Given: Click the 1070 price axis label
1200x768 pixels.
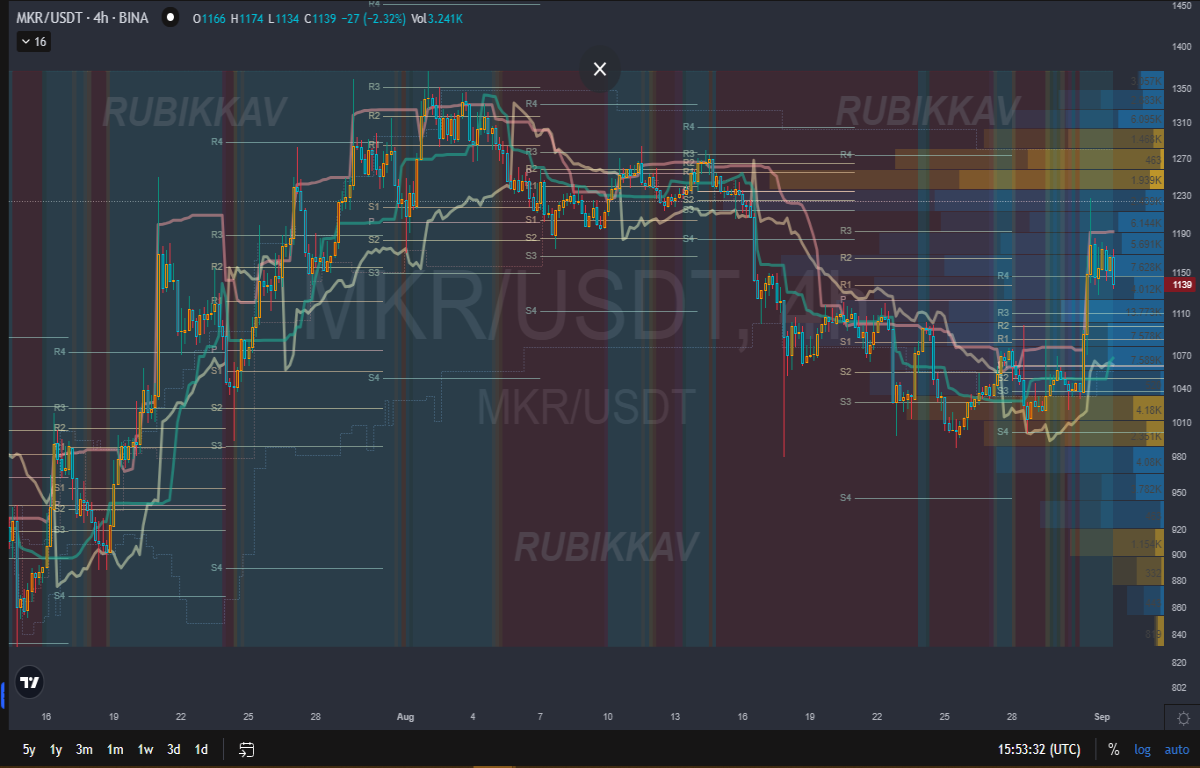Looking at the screenshot, I should click(1181, 355).
